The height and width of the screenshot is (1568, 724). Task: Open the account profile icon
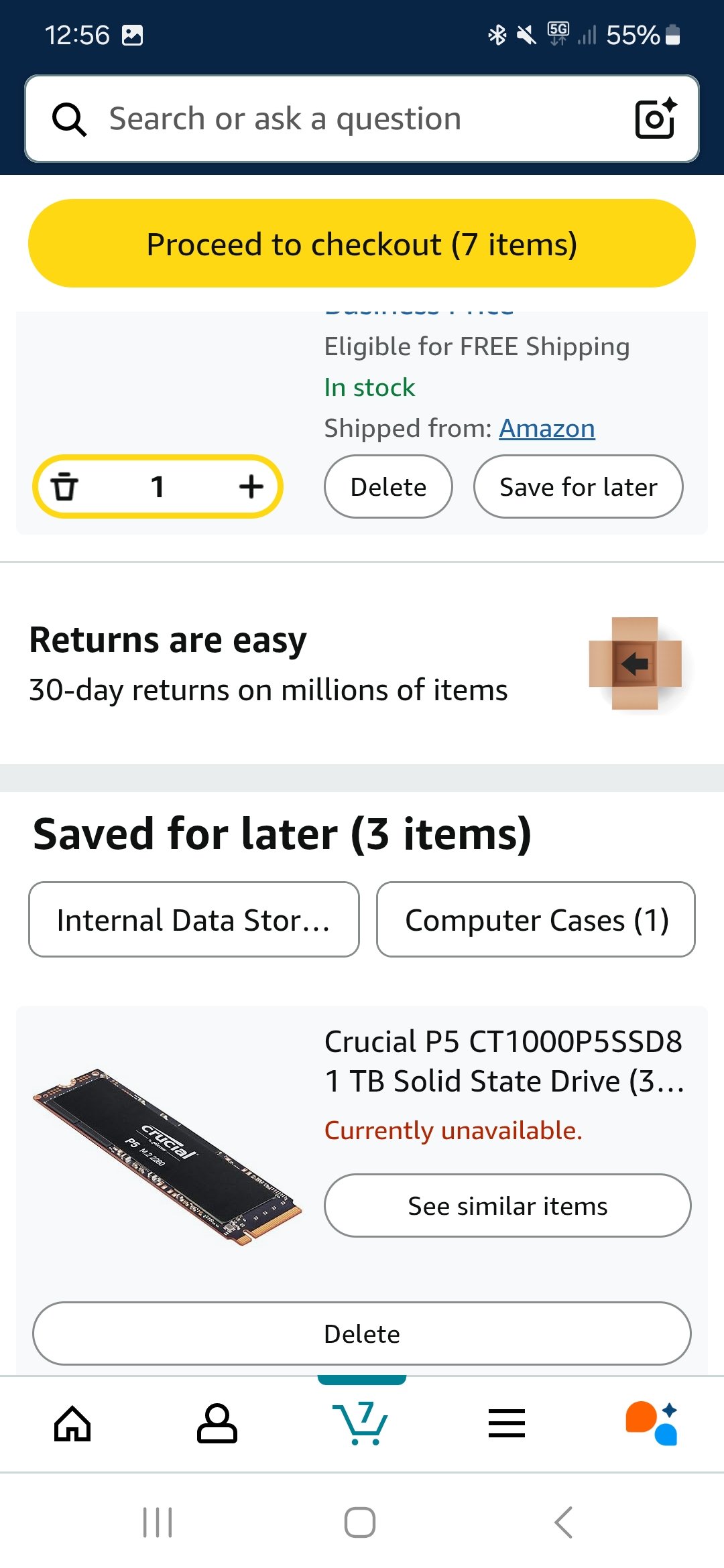(x=217, y=1423)
